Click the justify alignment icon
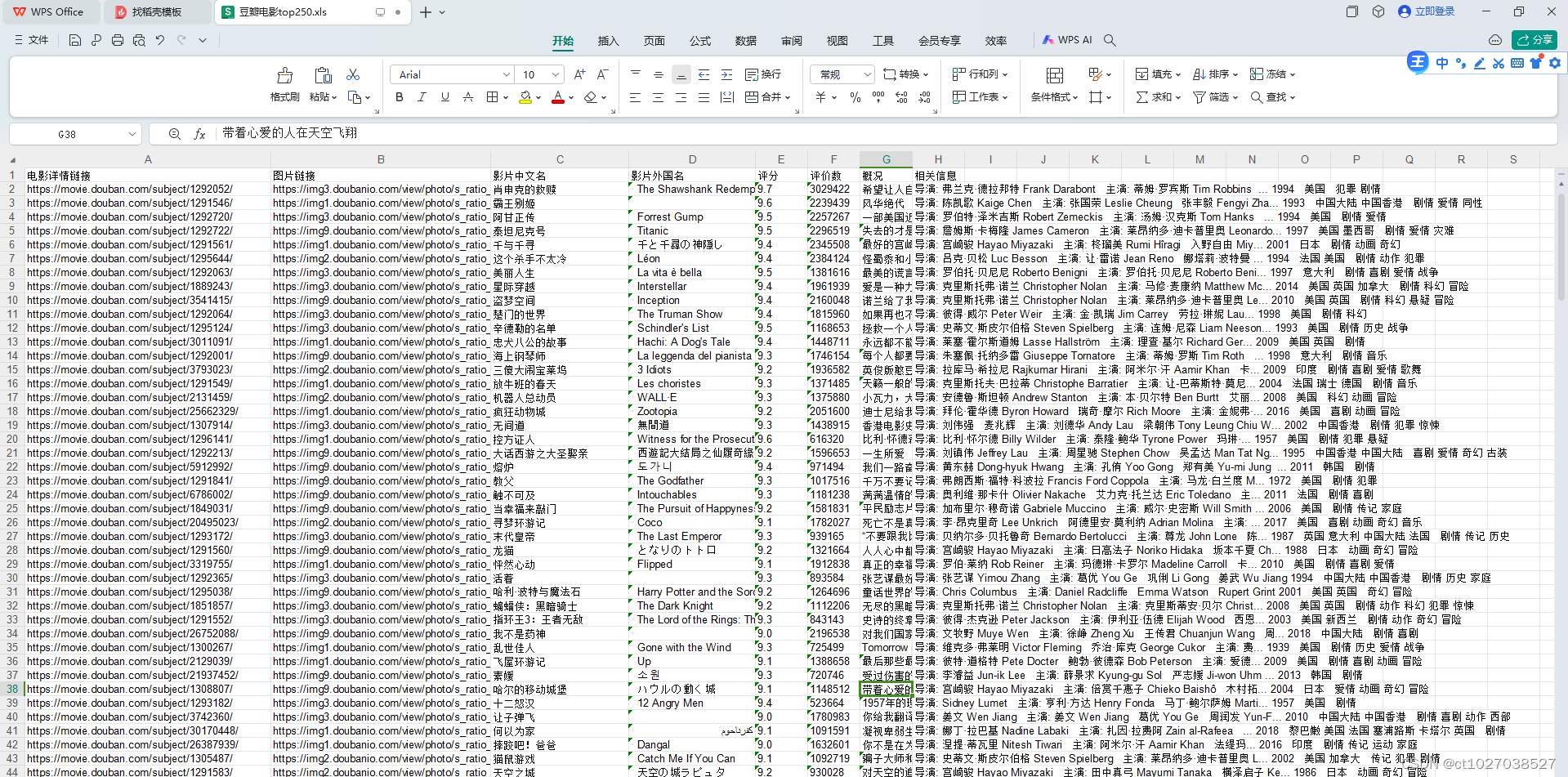The image size is (1568, 777). tap(704, 97)
